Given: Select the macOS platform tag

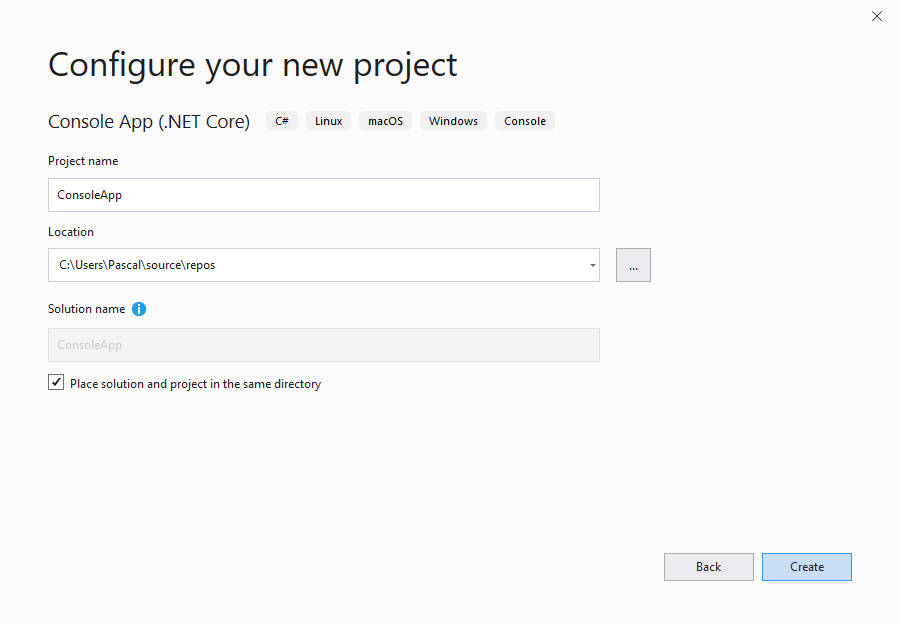Looking at the screenshot, I should [385, 121].
